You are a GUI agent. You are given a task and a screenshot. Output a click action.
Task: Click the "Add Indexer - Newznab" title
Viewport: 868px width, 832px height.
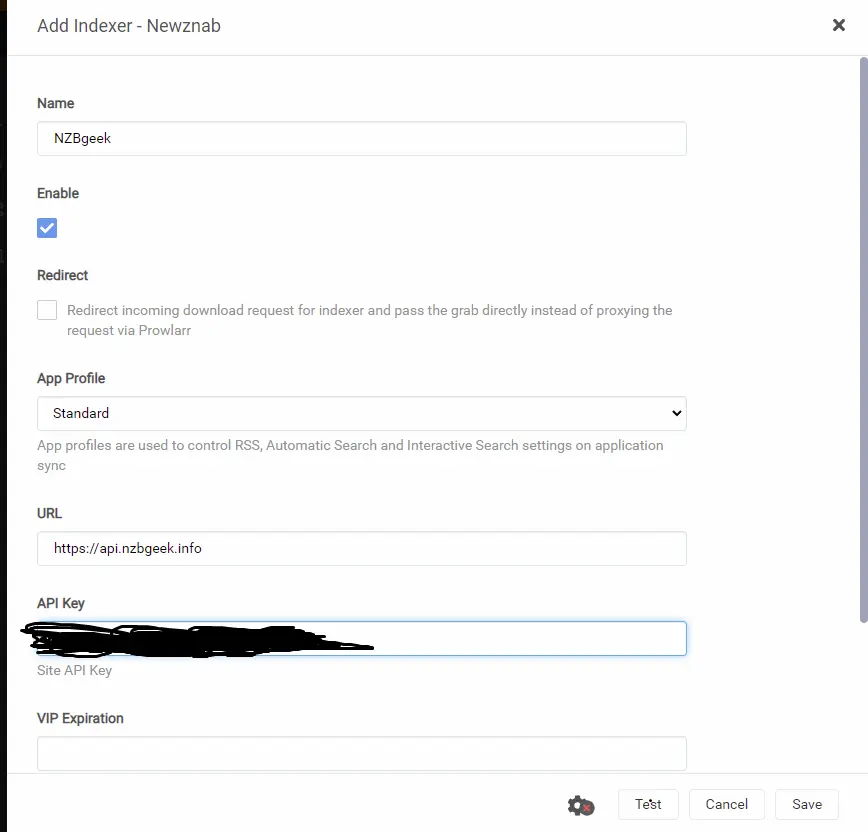[129, 26]
